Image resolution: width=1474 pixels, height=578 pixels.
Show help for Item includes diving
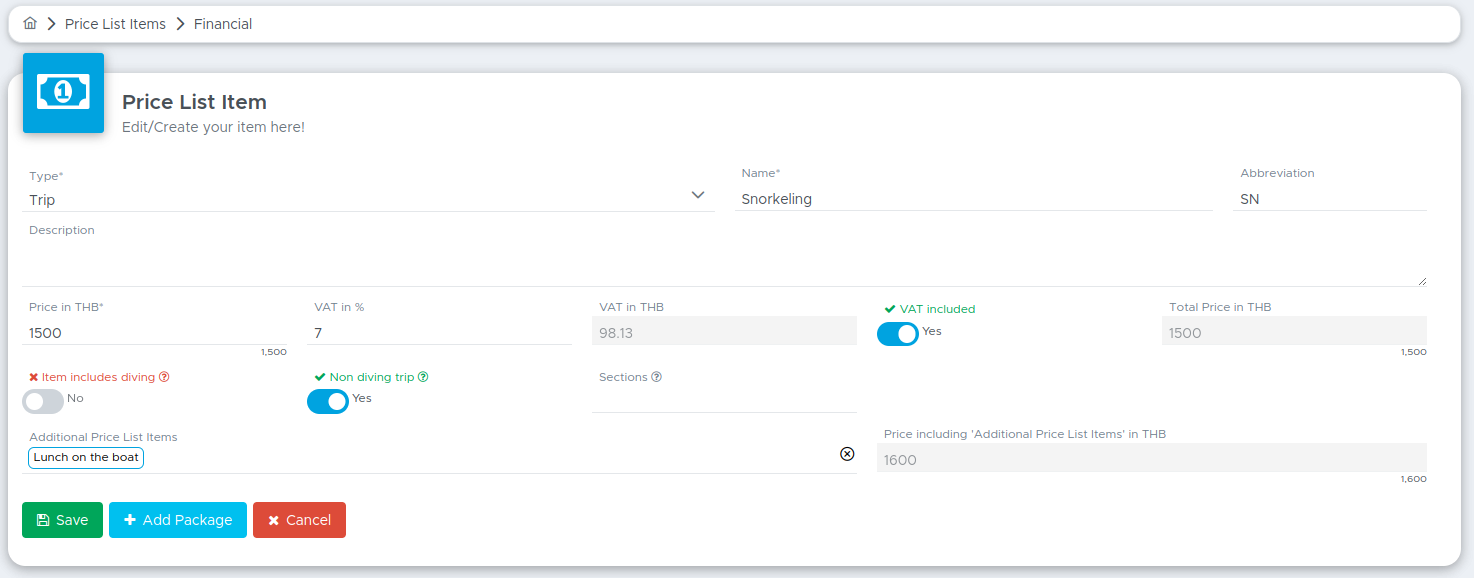coord(164,377)
